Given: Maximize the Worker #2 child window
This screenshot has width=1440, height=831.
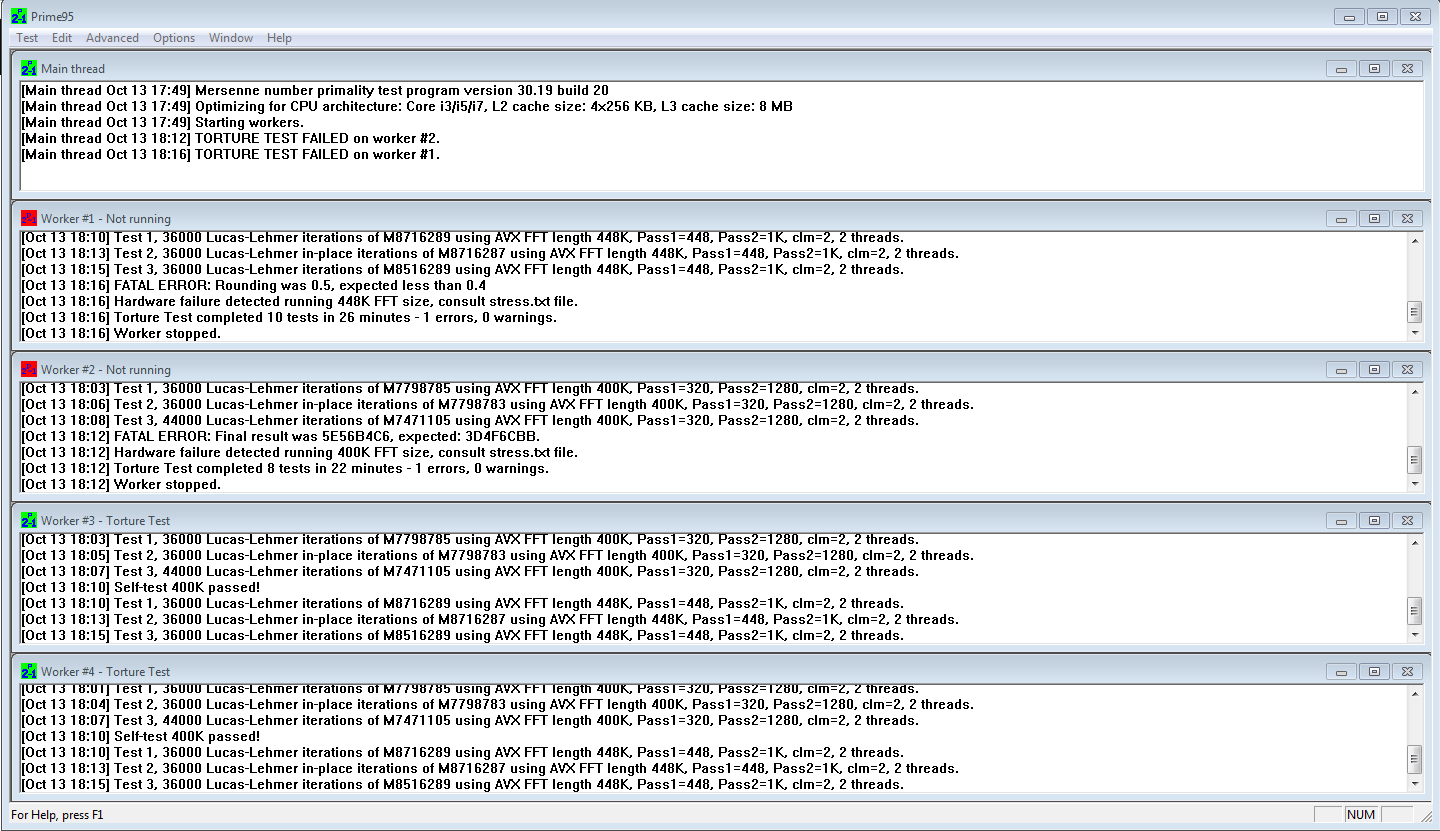Looking at the screenshot, I should point(1375,370).
